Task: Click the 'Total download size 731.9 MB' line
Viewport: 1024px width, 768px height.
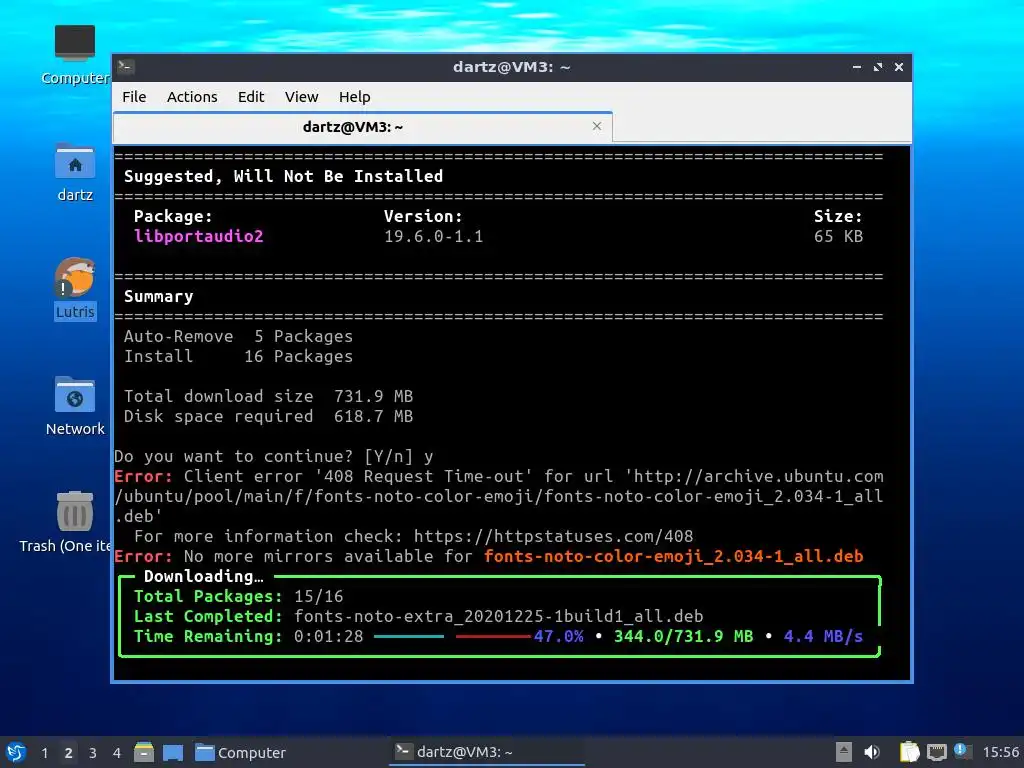Action: coord(268,396)
